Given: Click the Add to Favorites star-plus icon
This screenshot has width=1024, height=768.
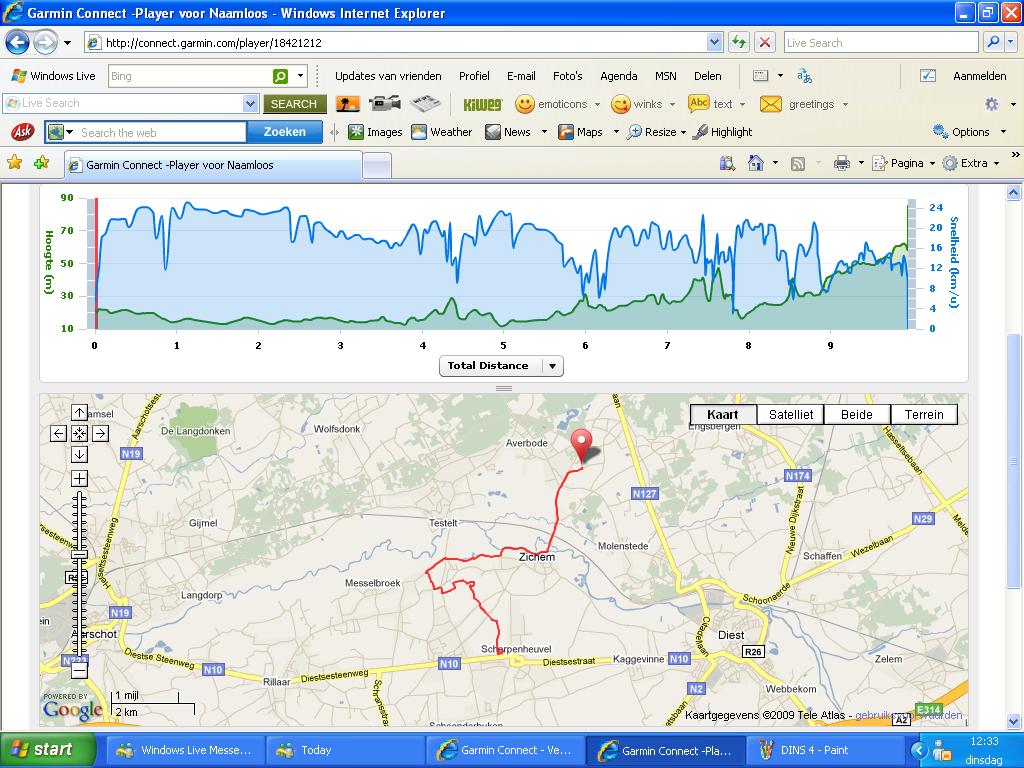Looking at the screenshot, I should [41, 163].
